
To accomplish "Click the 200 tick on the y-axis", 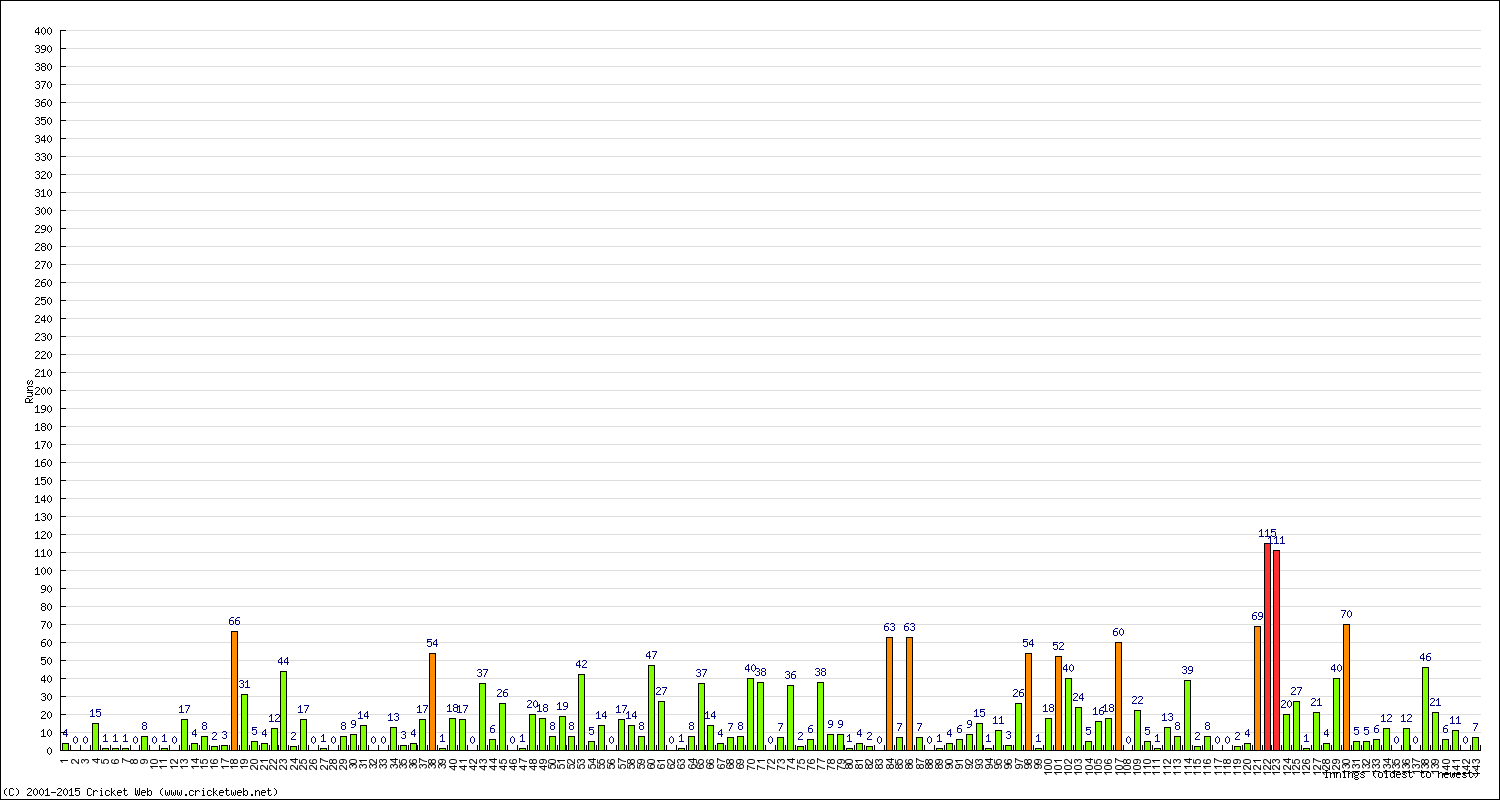I will tap(43, 391).
